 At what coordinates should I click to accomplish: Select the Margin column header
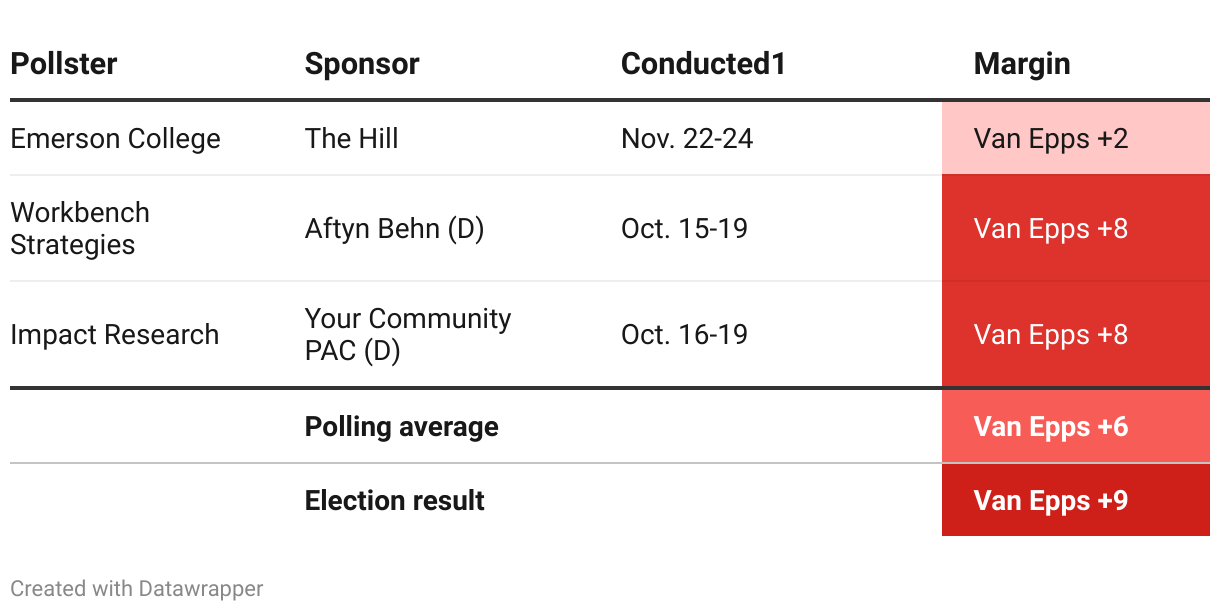pyautogui.click(x=1022, y=64)
